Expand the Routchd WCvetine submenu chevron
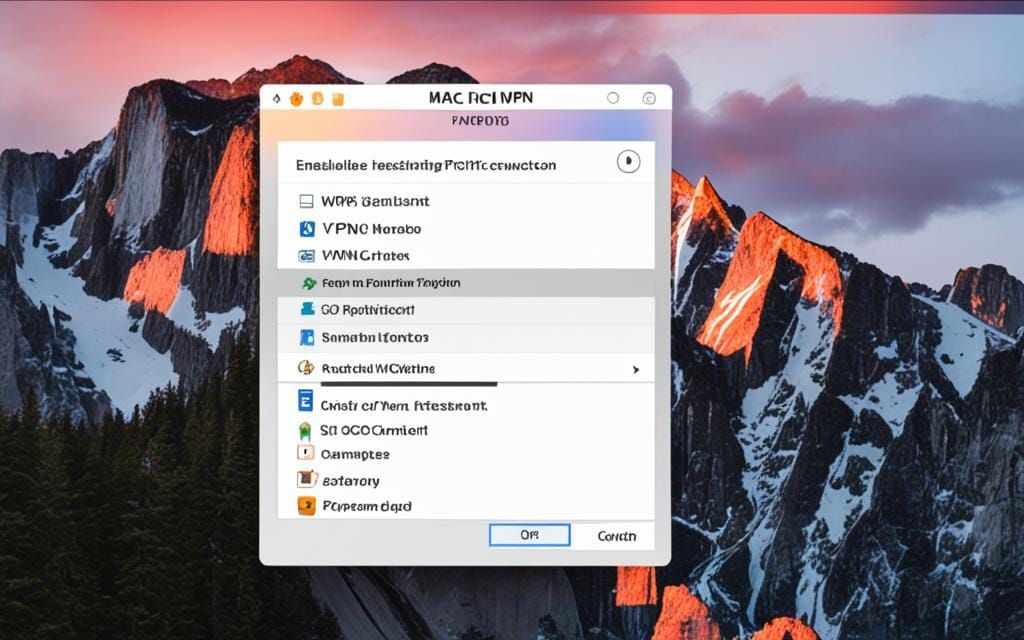 pos(637,369)
